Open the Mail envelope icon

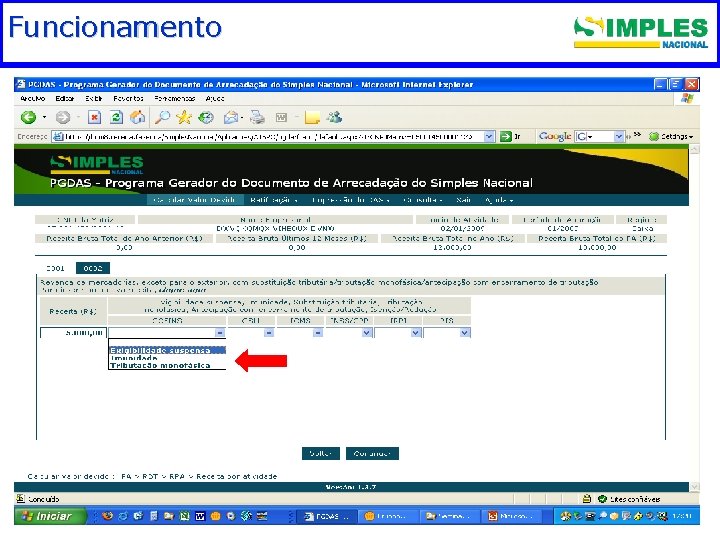click(x=231, y=118)
